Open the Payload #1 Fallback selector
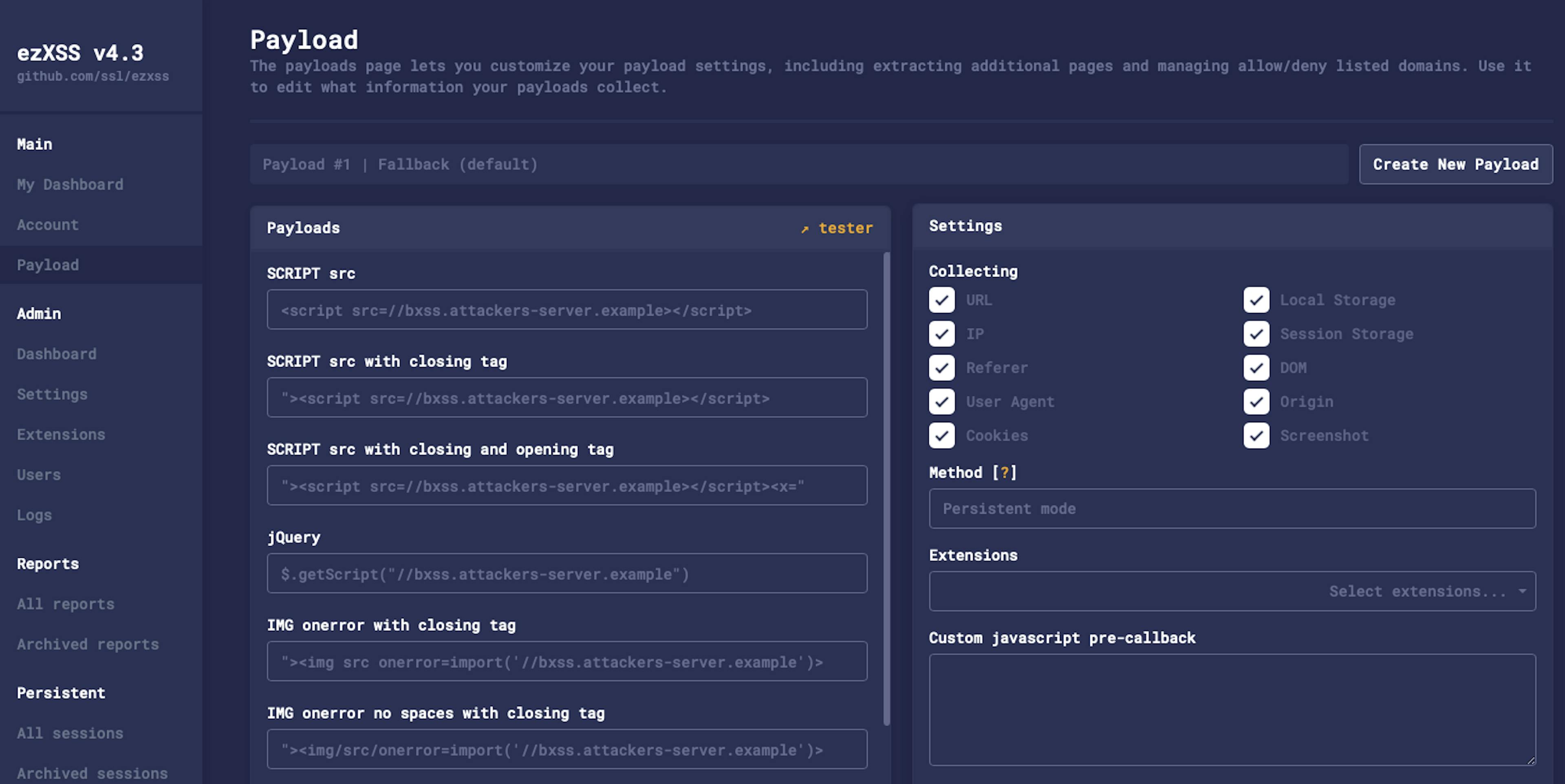The width and height of the screenshot is (1565, 784). (798, 165)
